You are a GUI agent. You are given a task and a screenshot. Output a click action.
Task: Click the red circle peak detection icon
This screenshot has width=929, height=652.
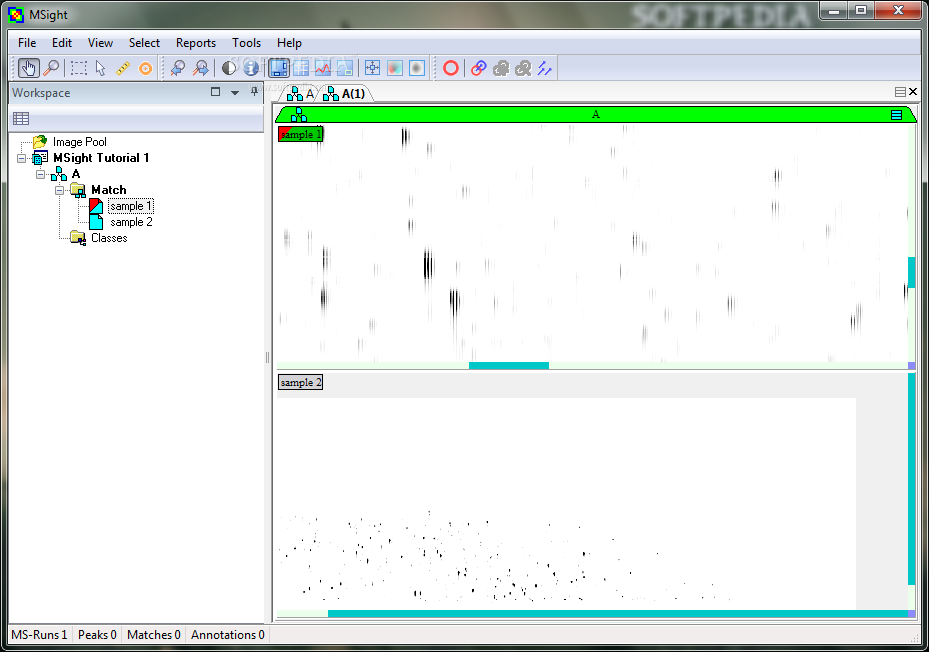tap(451, 68)
